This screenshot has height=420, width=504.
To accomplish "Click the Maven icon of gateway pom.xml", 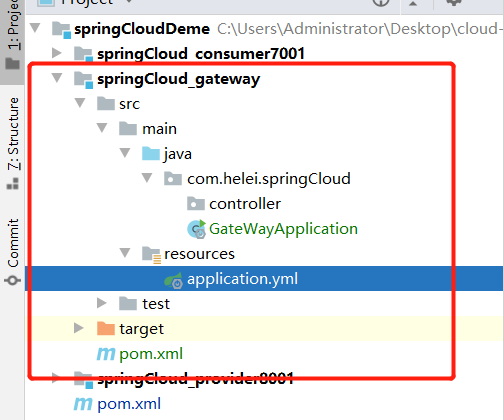I will pyautogui.click(x=106, y=354).
